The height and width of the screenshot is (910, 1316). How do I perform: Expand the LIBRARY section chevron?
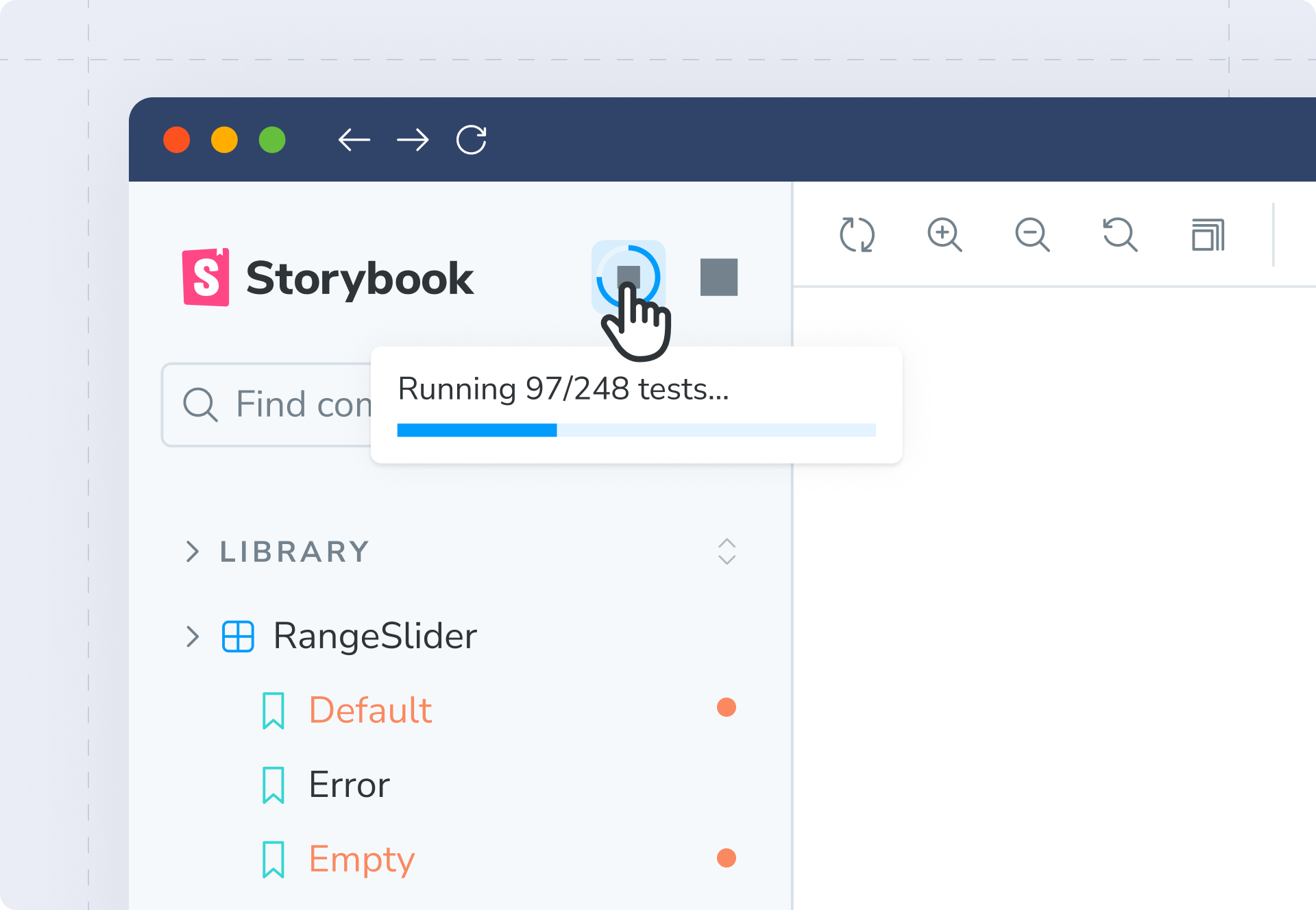[x=193, y=552]
